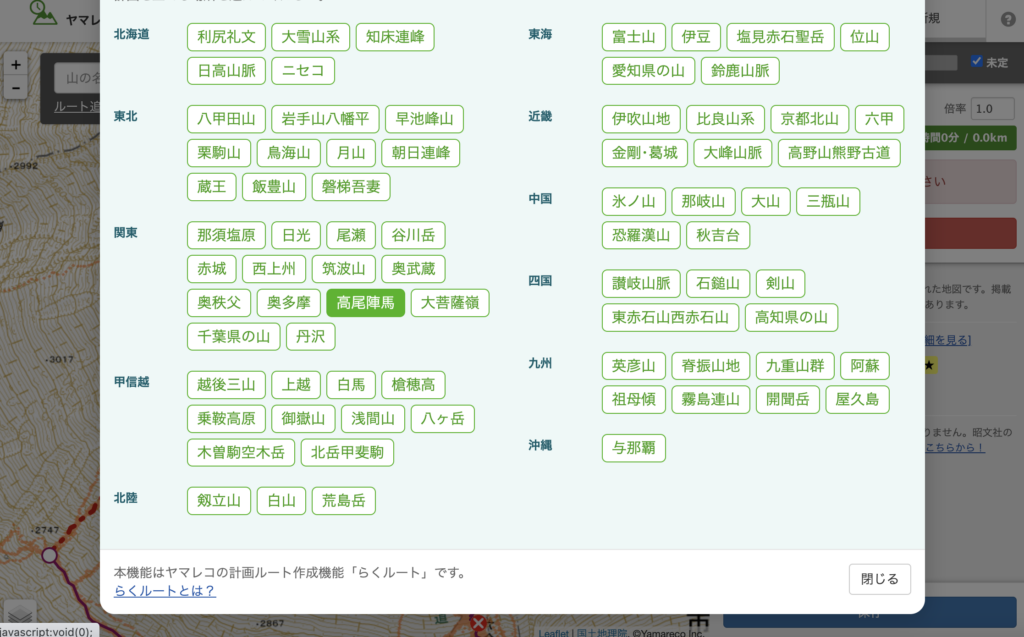Image resolution: width=1024 pixels, height=637 pixels.
Task: Click the purple circle waypoint on map
Action: tap(49, 555)
